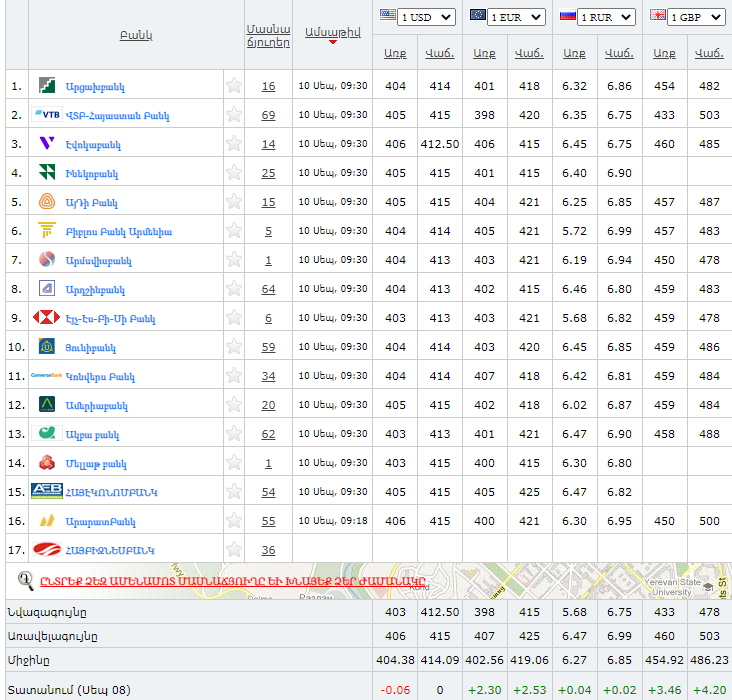Toggle favorite star for Էվոկաբանկ
This screenshot has width=732, height=700.
click(234, 143)
